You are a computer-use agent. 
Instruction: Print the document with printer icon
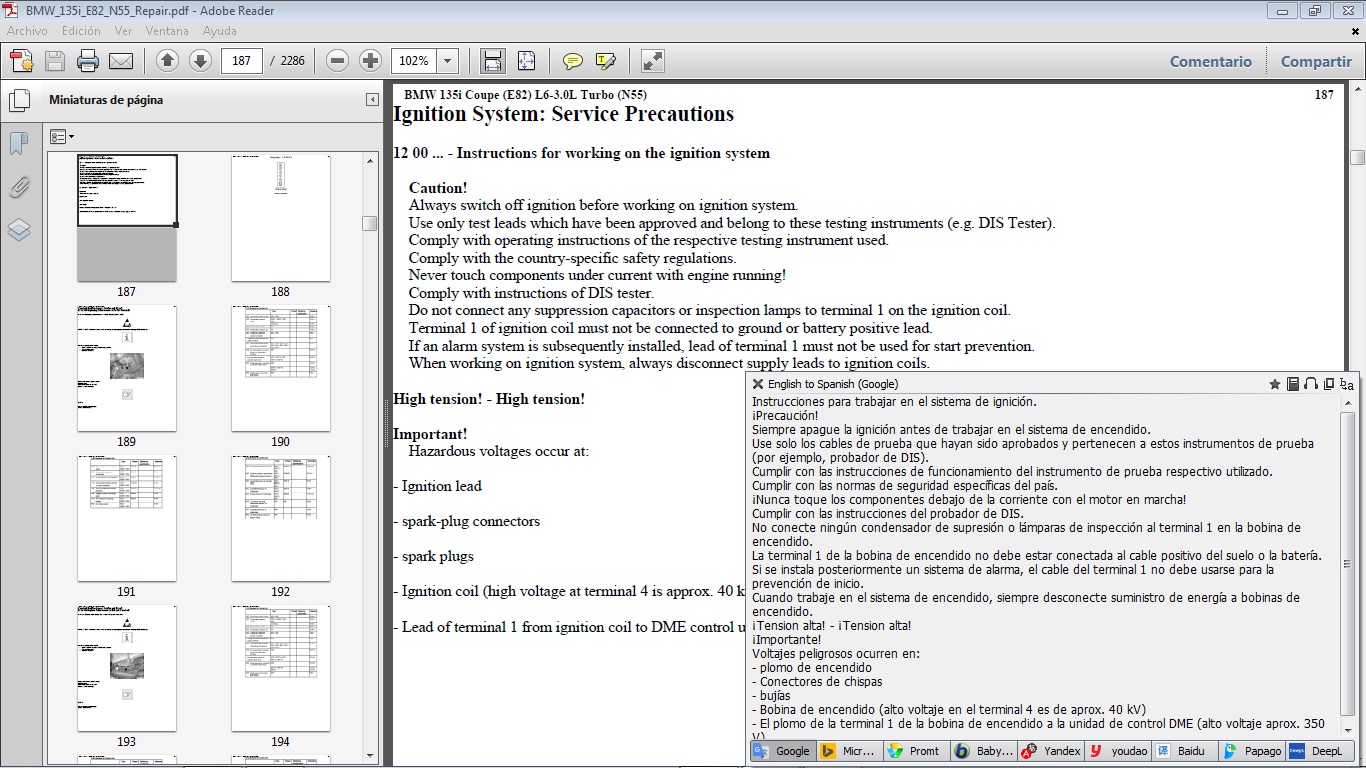88,61
